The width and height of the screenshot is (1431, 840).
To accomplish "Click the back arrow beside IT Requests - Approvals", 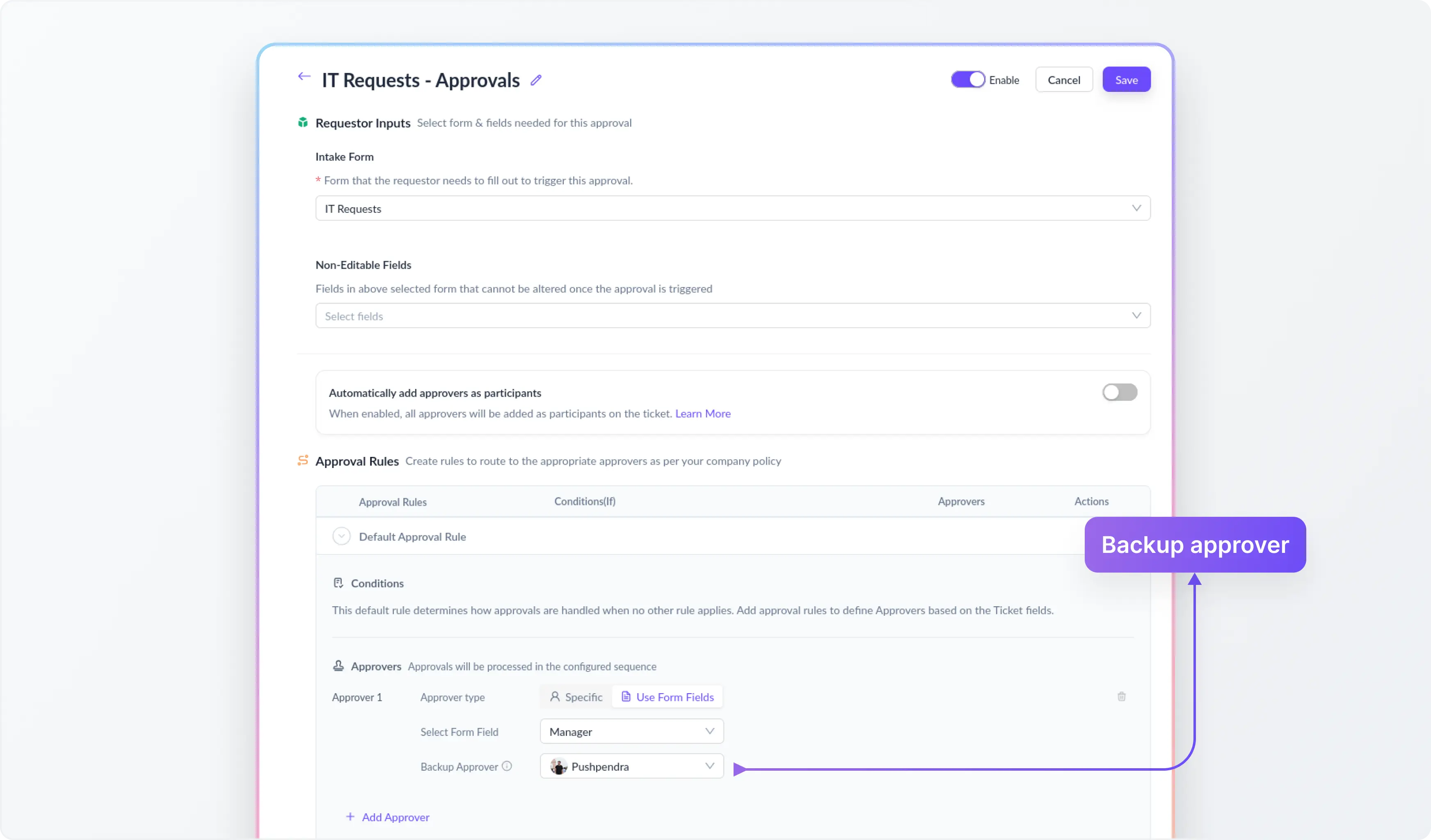I will pyautogui.click(x=304, y=77).
